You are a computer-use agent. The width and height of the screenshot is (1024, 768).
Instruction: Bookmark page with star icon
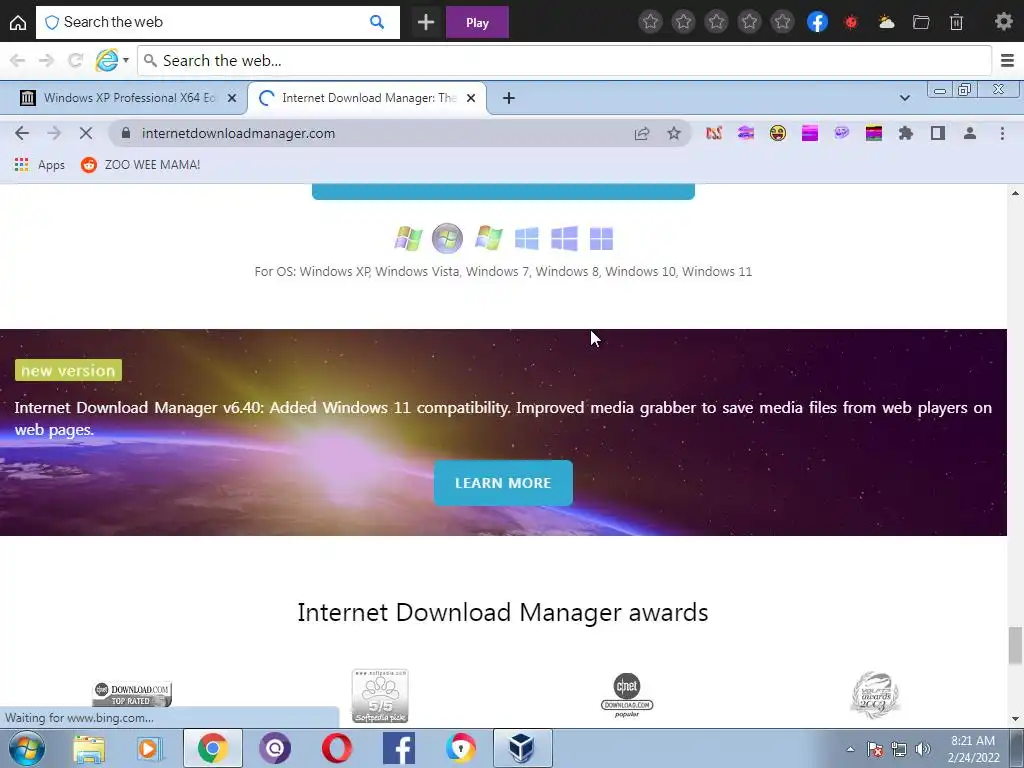[674, 133]
